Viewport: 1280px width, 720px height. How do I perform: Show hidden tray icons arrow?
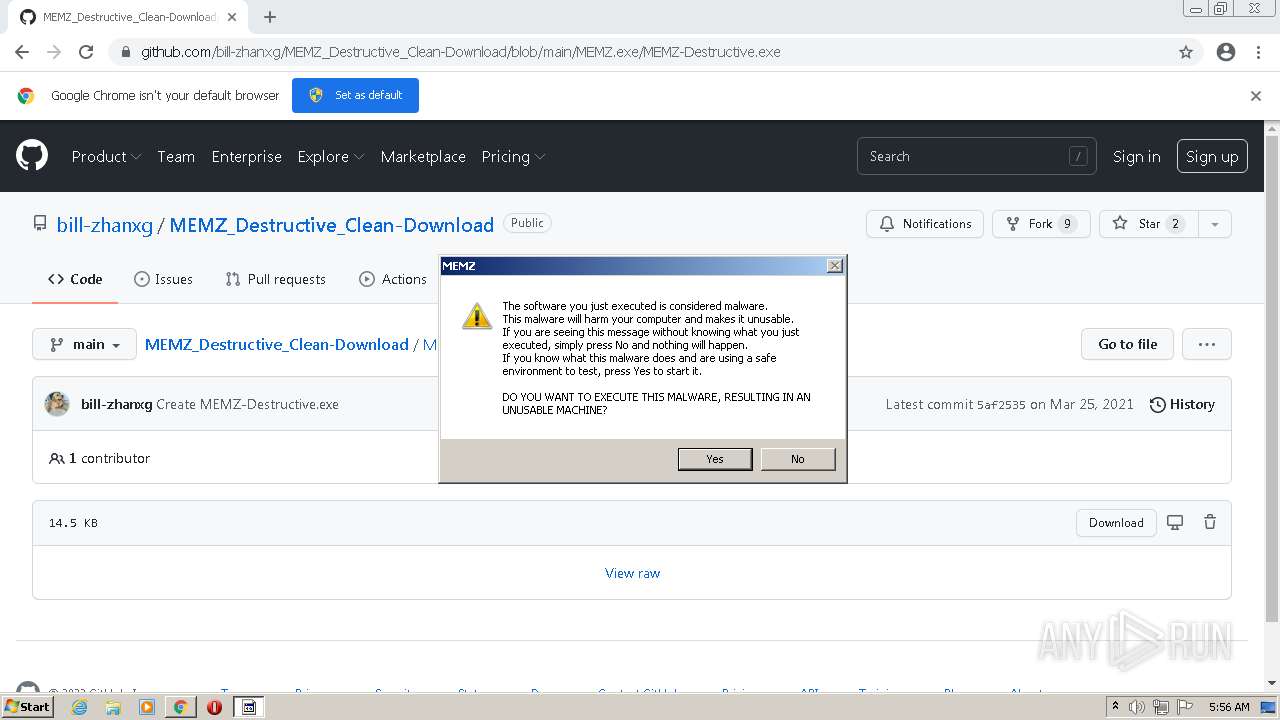pyautogui.click(x=1116, y=707)
